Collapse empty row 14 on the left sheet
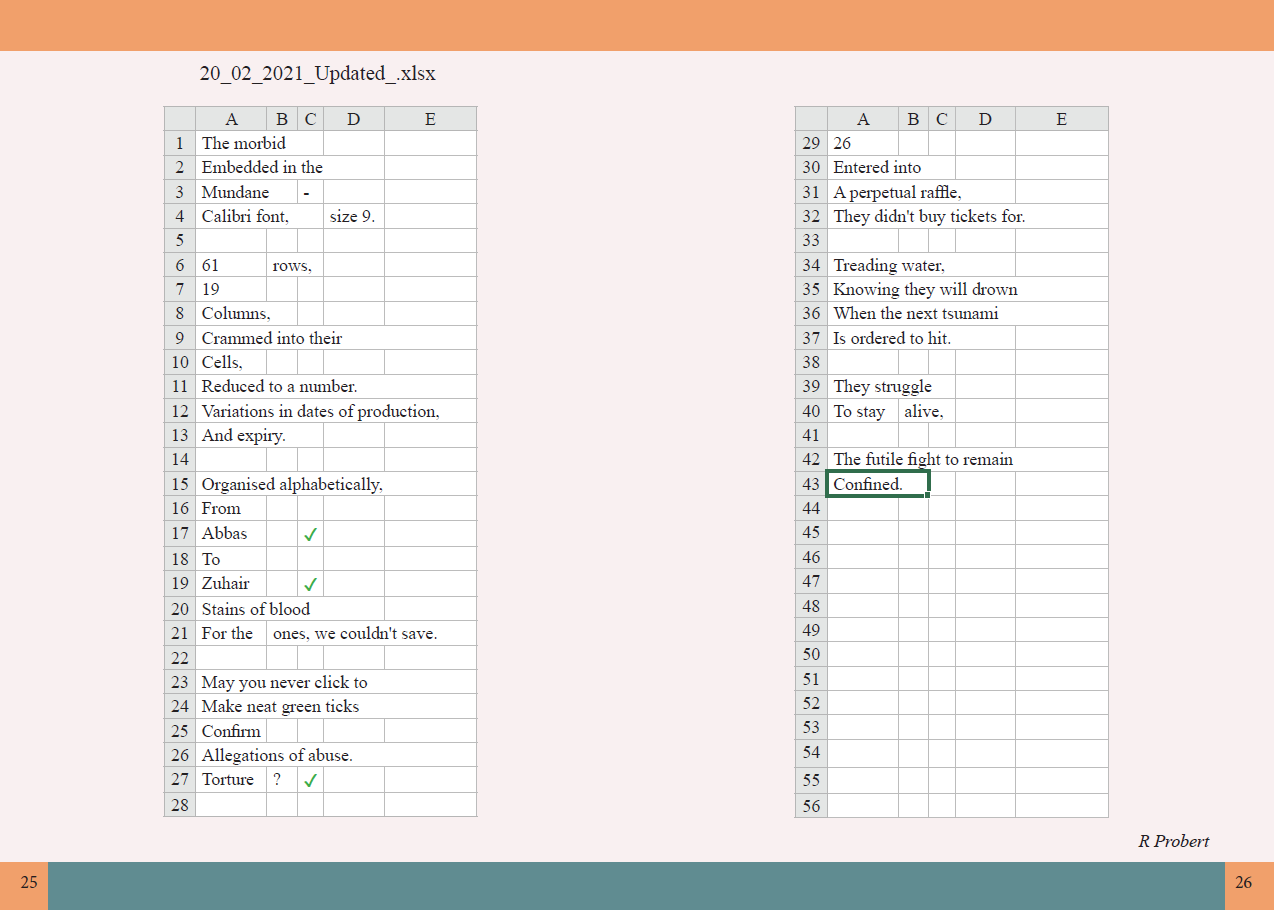Screen dimensions: 1274x910 (179, 459)
